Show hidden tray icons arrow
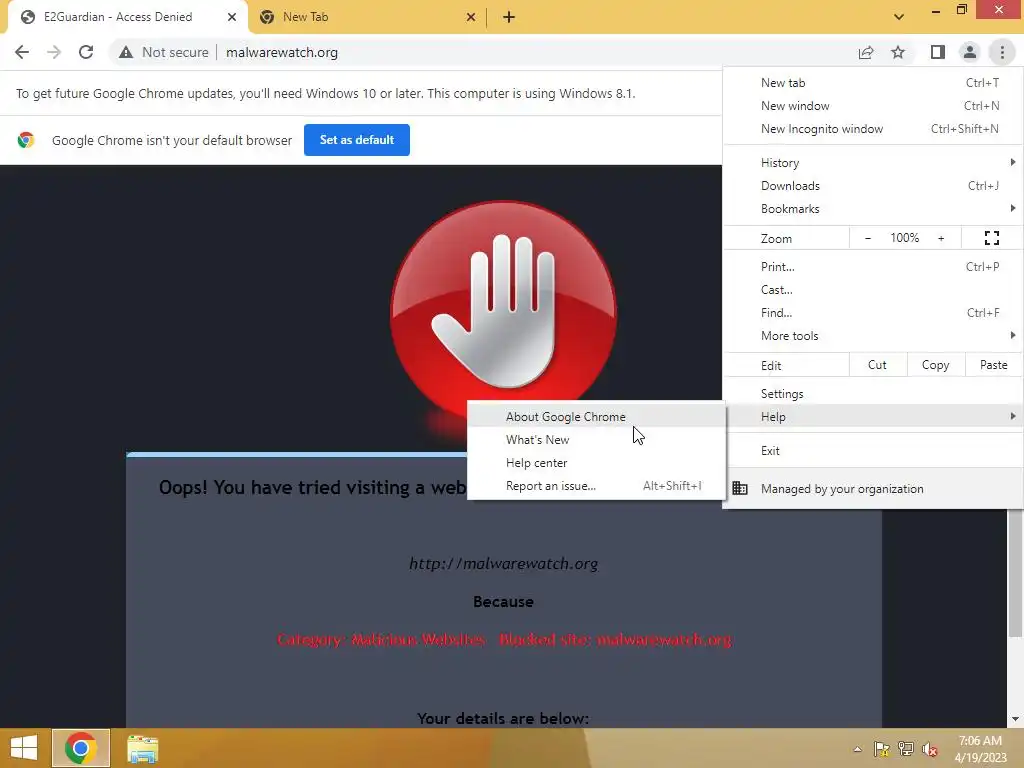The width and height of the screenshot is (1024, 768). pyautogui.click(x=857, y=749)
